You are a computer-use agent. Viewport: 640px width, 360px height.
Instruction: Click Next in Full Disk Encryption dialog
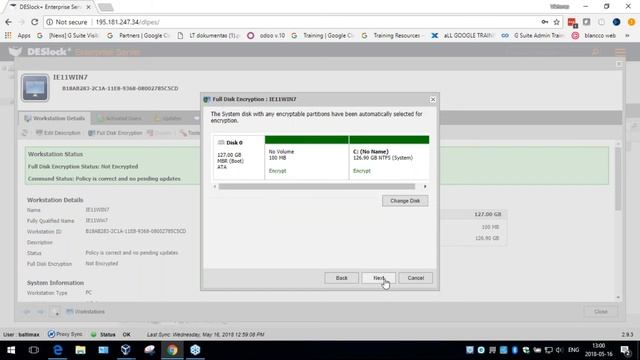coord(378,278)
